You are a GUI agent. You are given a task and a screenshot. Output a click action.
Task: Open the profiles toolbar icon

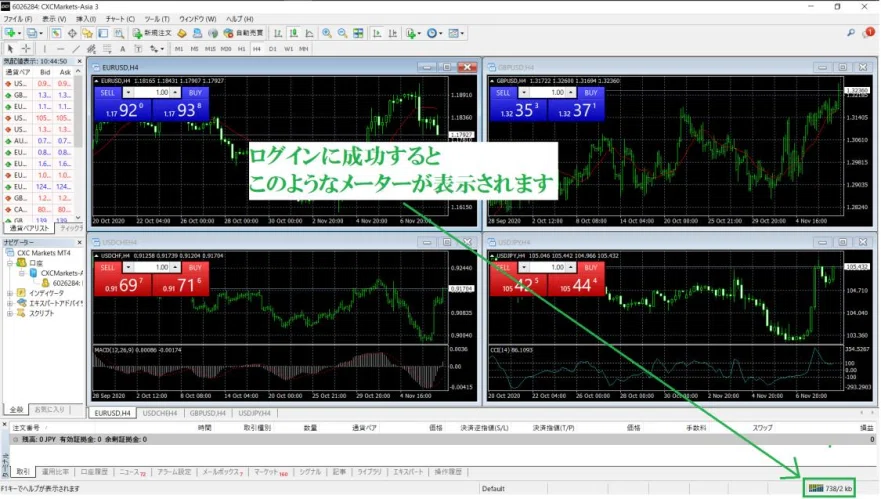click(34, 33)
